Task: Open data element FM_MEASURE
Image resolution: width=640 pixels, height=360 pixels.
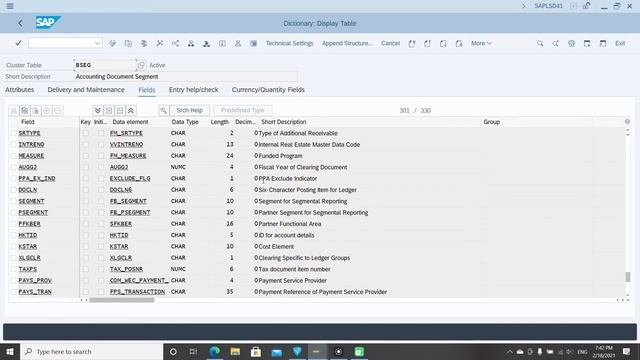Action: [128, 156]
